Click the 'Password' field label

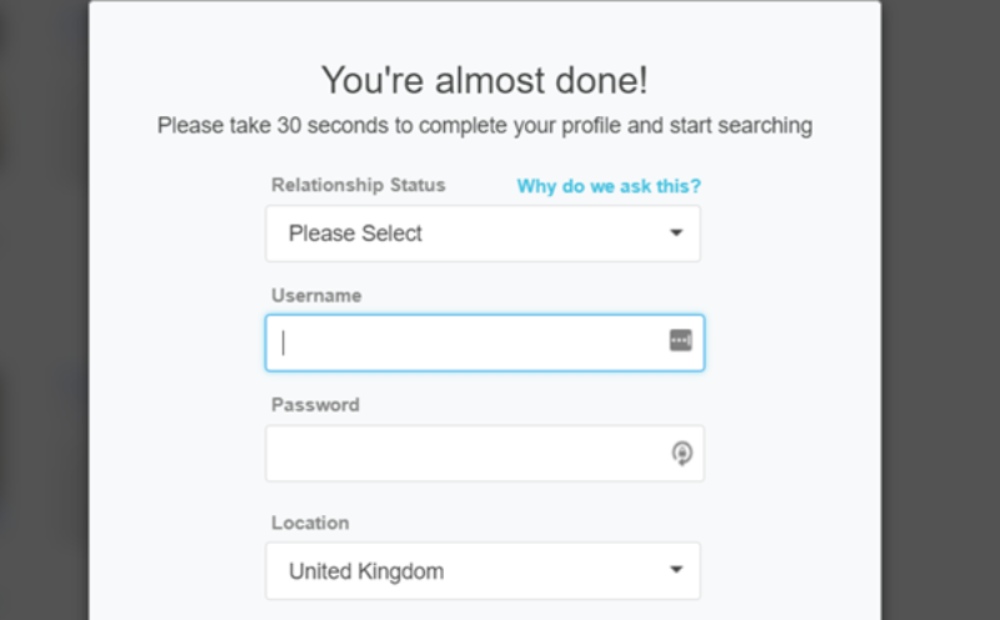tap(315, 405)
